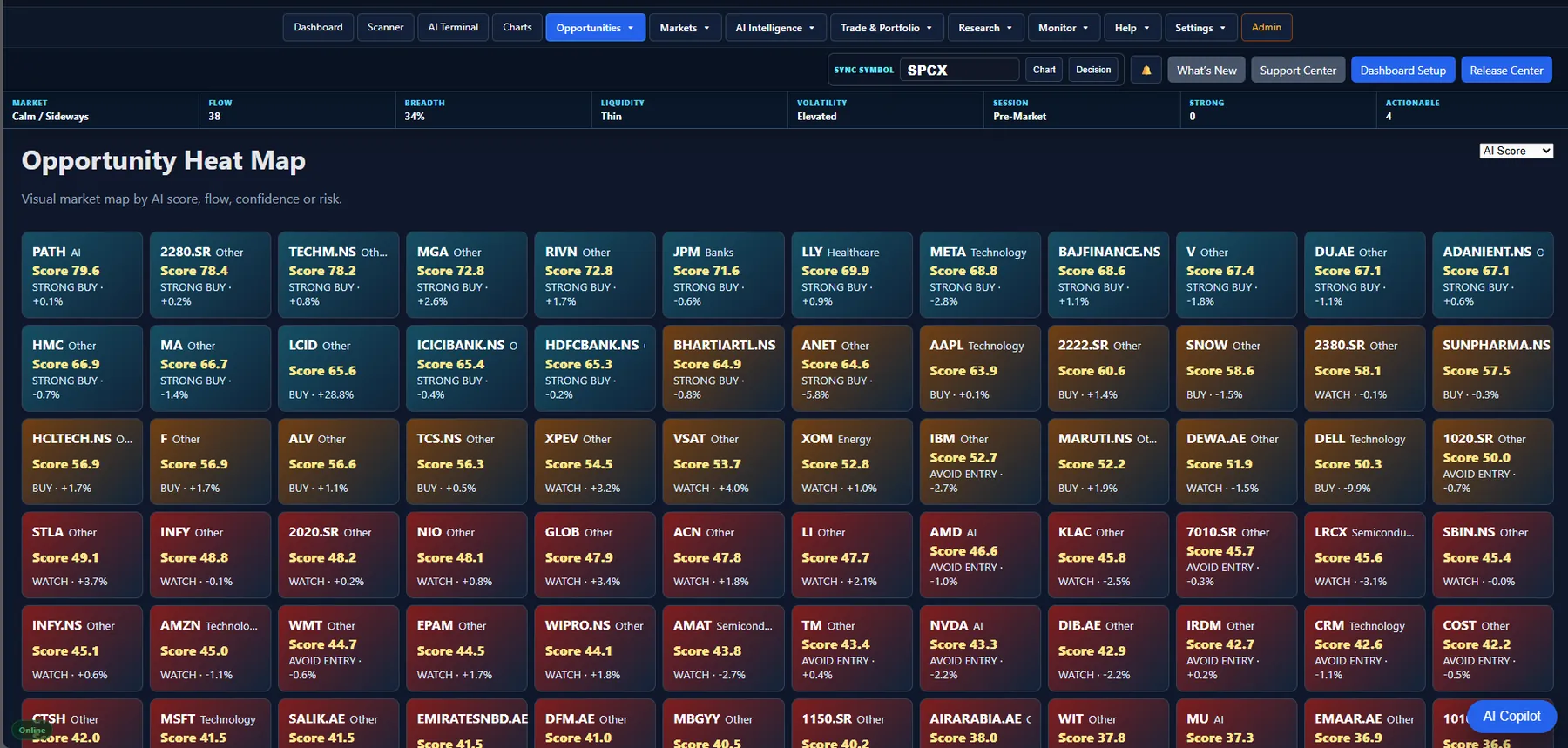Open the V score 67.4 tile
Image resolution: width=1568 pixels, height=748 pixels.
[1236, 274]
